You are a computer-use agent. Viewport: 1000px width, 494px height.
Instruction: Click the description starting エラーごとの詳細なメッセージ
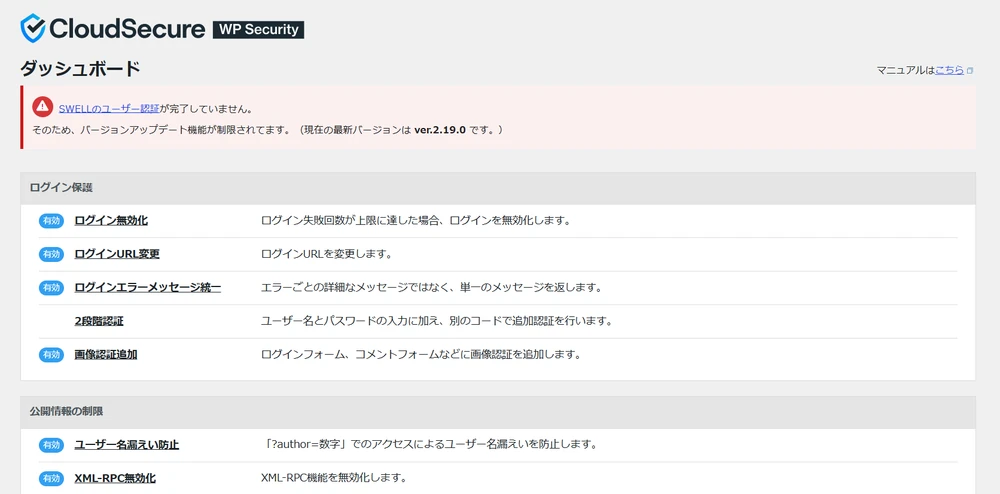[x=432, y=287]
